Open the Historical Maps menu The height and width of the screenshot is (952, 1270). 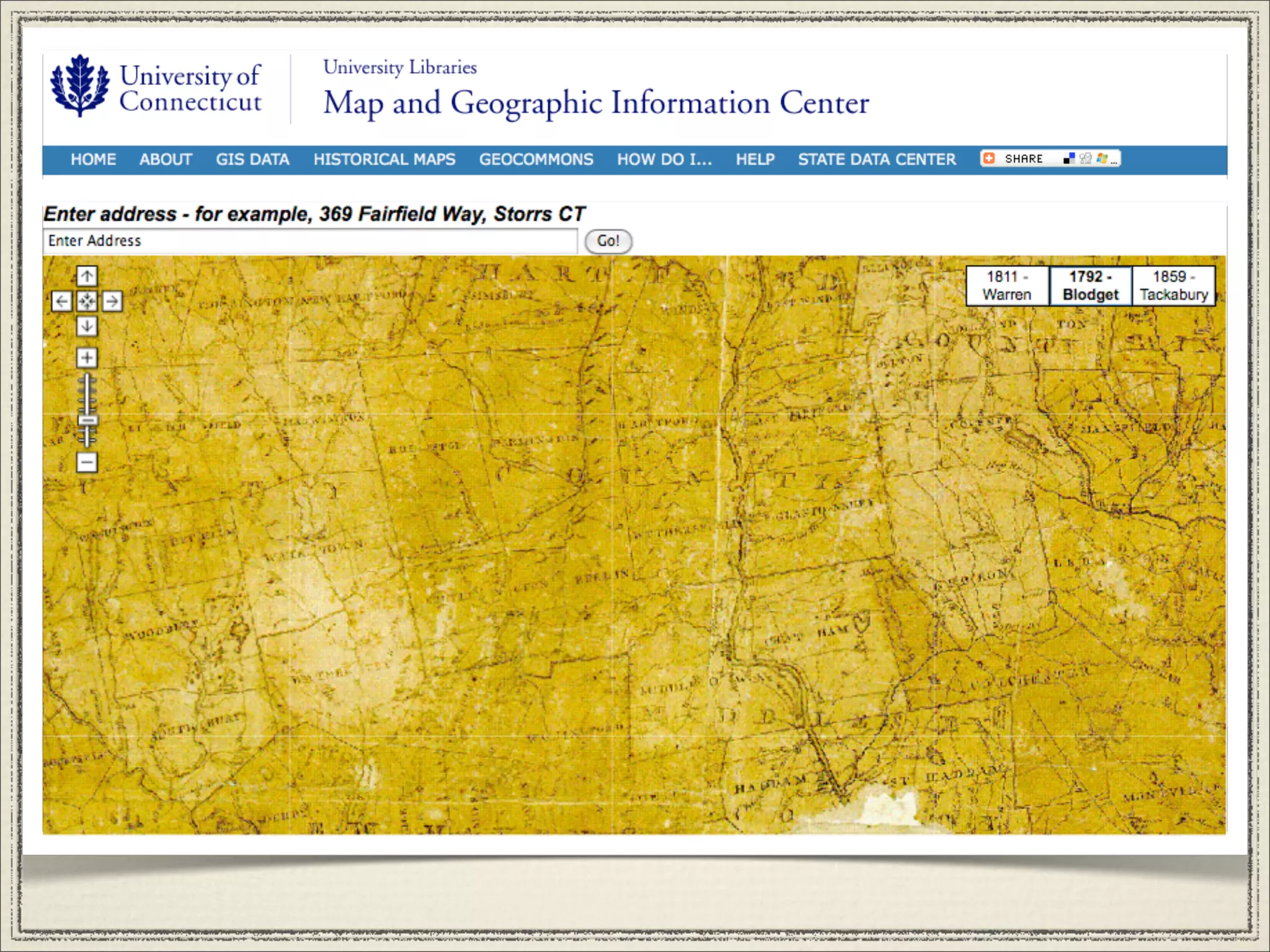coord(384,160)
